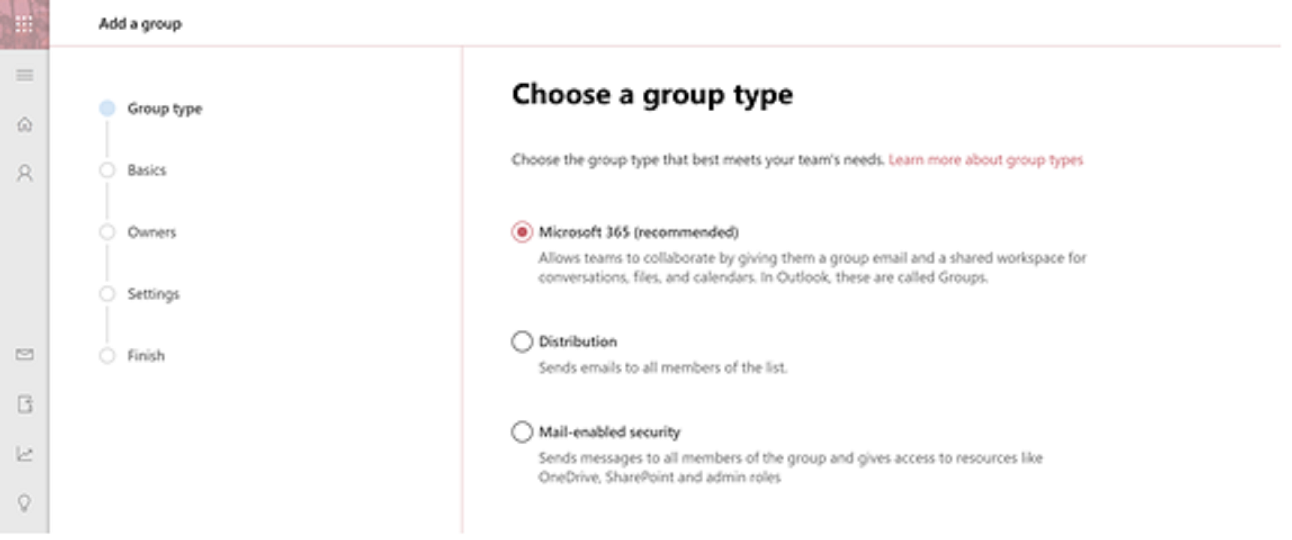Open the billing document sidebar icon
The width and height of the screenshot is (1292, 540).
click(x=25, y=404)
